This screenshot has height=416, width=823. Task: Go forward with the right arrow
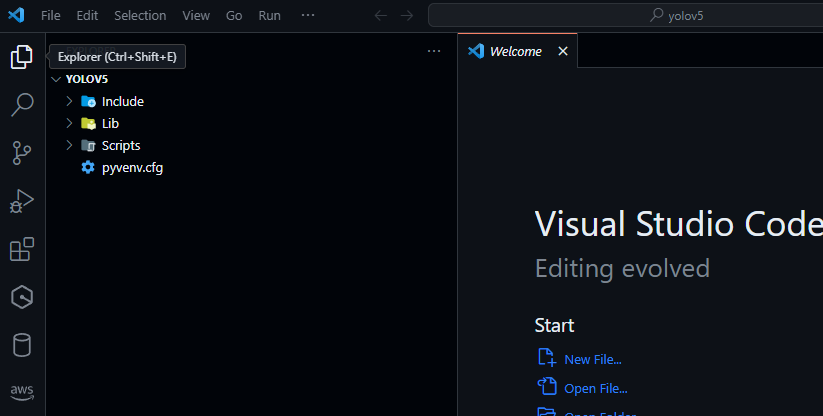[x=407, y=16]
